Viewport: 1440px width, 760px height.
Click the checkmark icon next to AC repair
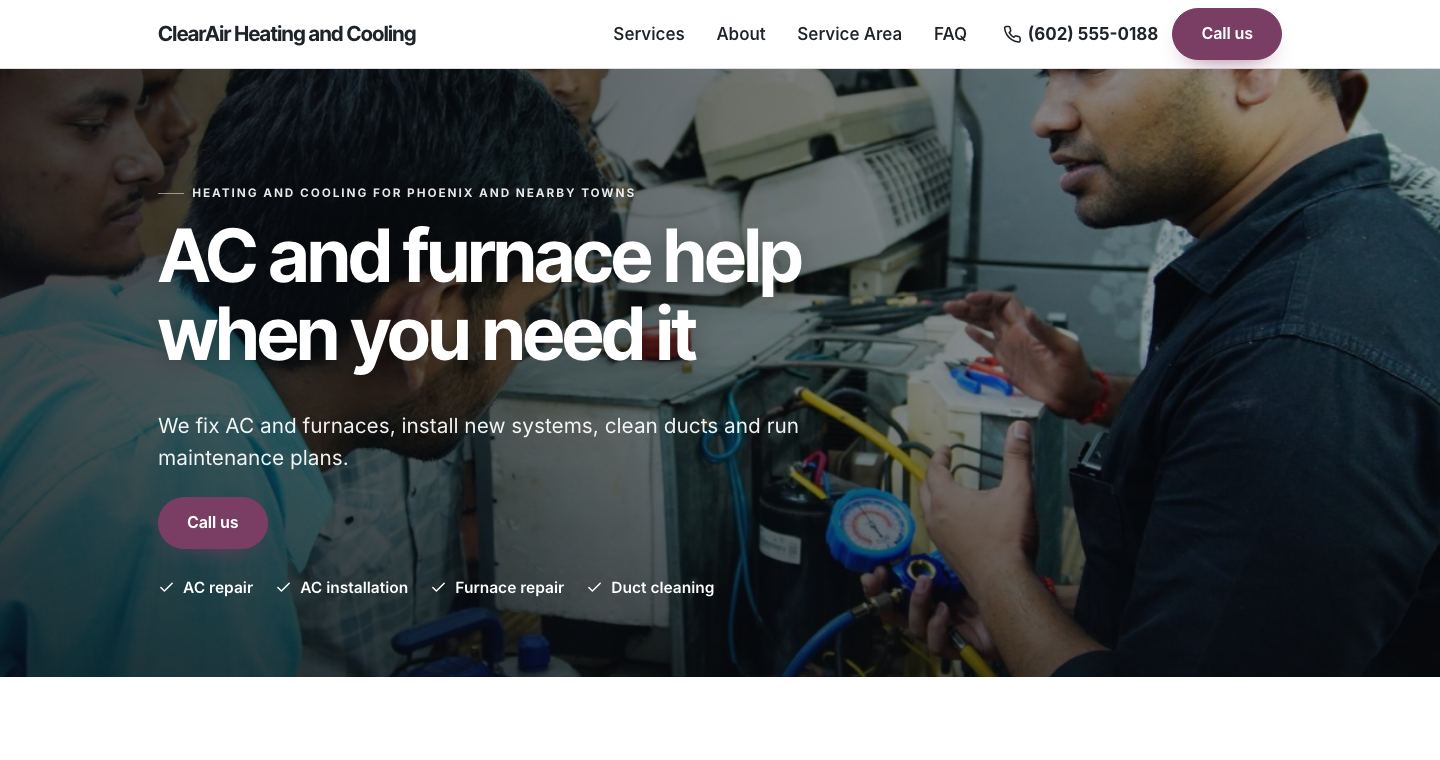pyautogui.click(x=167, y=587)
